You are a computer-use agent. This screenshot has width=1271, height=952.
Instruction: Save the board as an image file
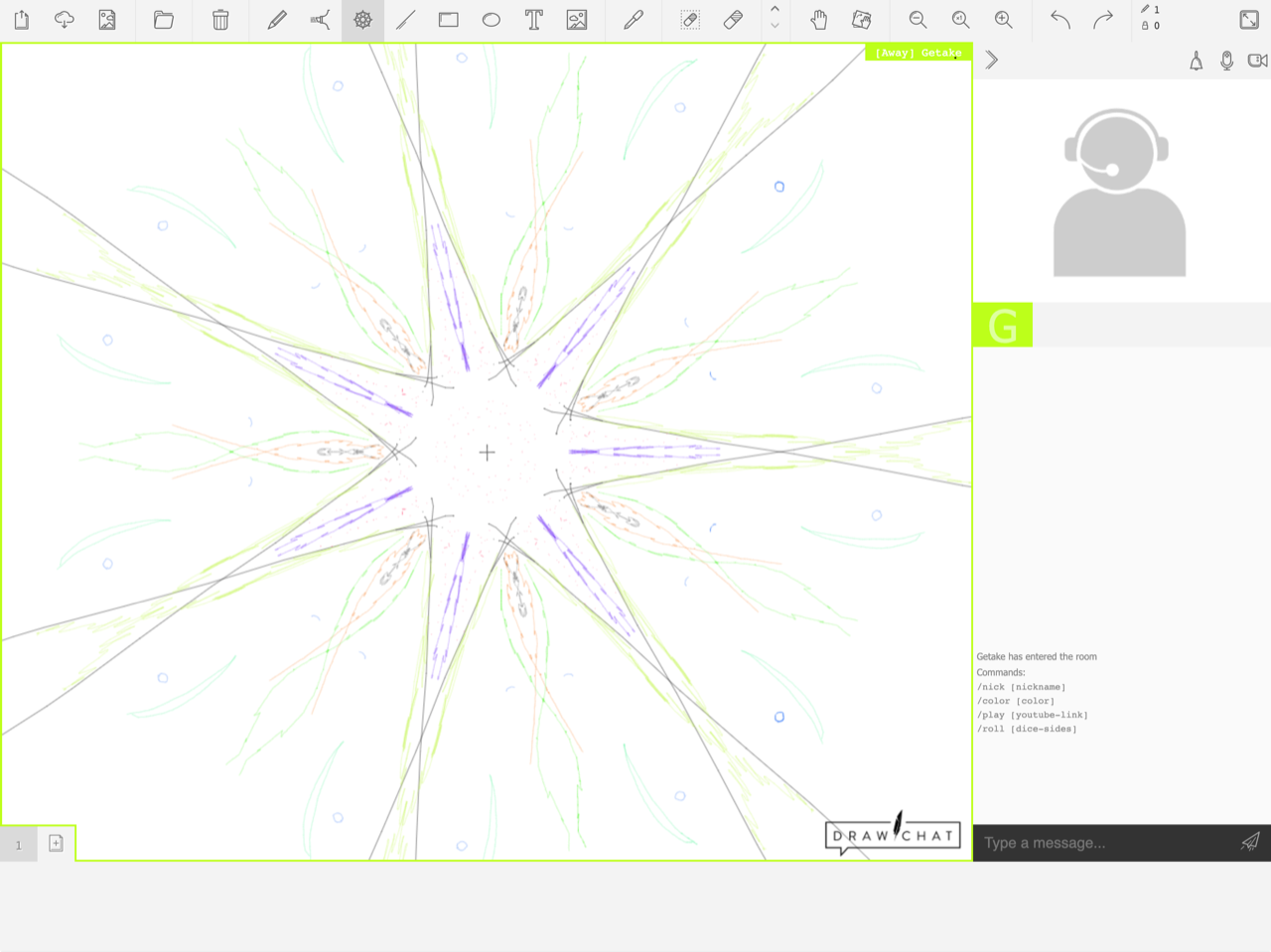pyautogui.click(x=107, y=20)
